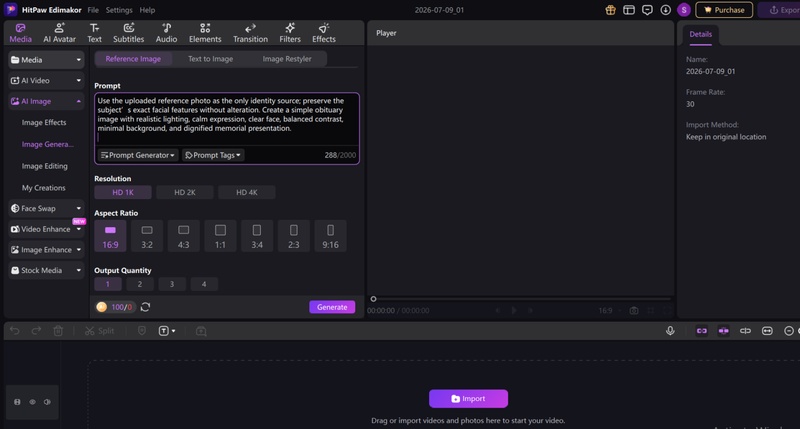Click the delete trash icon
The image size is (800, 429).
click(x=58, y=331)
